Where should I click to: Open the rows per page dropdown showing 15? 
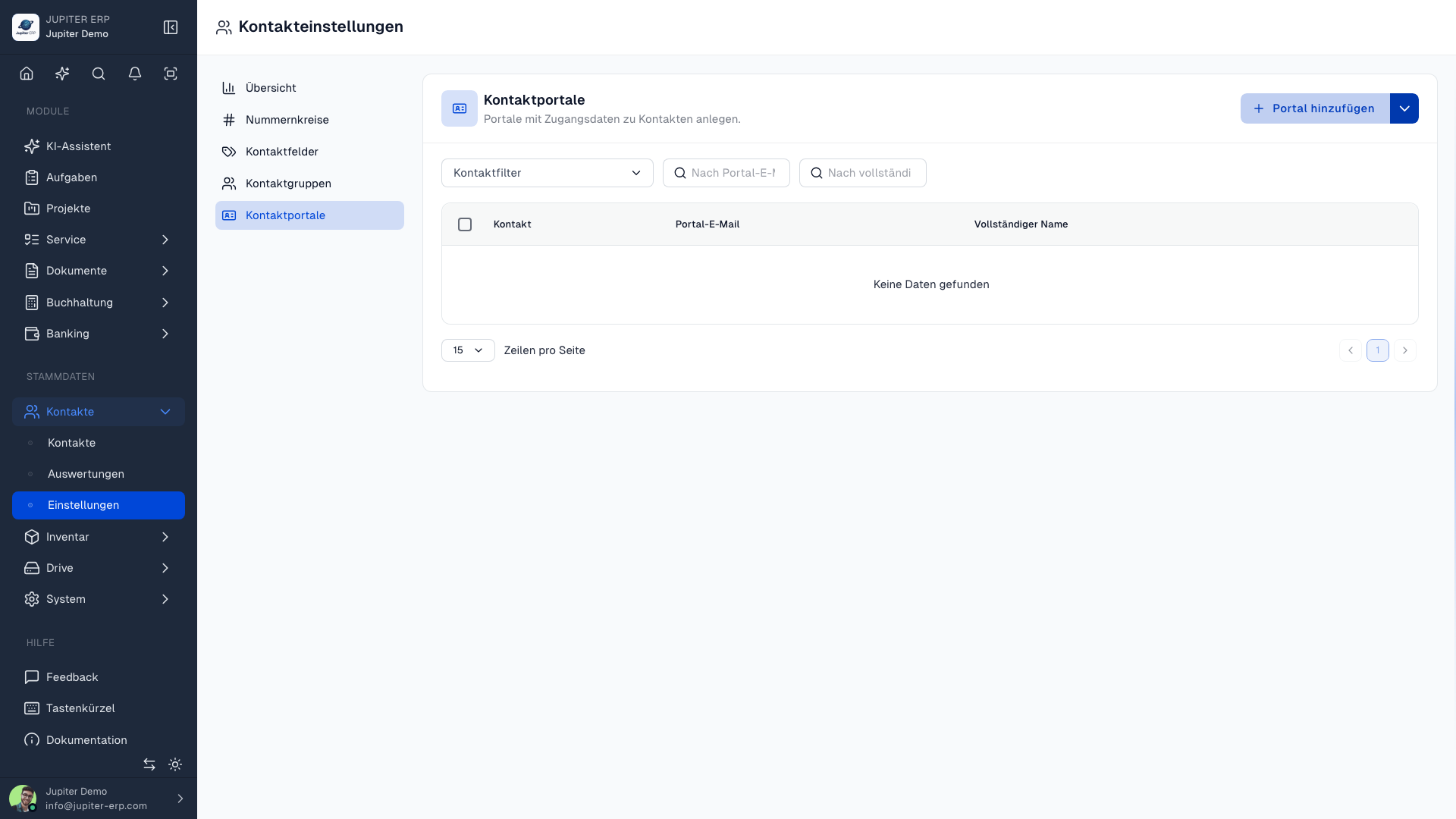(x=468, y=350)
